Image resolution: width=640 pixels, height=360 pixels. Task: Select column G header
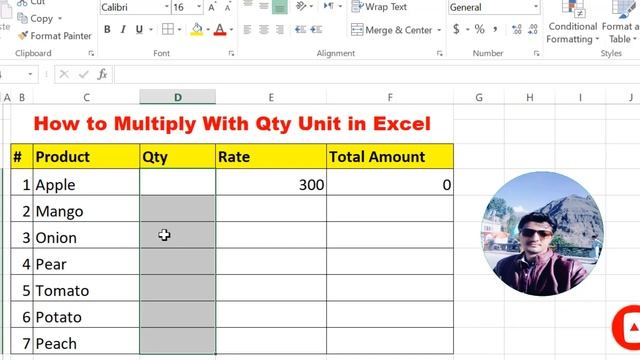(479, 98)
